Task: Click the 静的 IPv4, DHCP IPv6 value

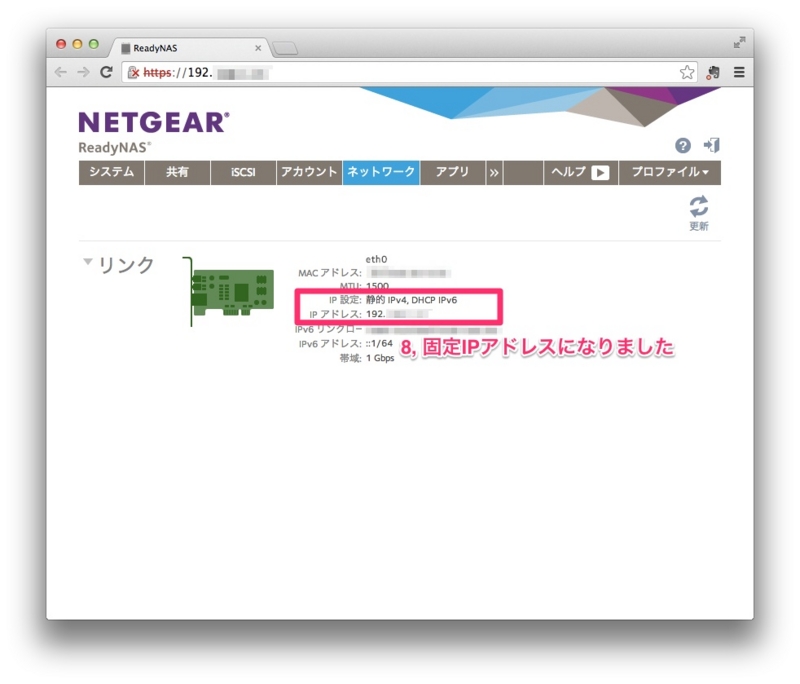Action: [411, 300]
